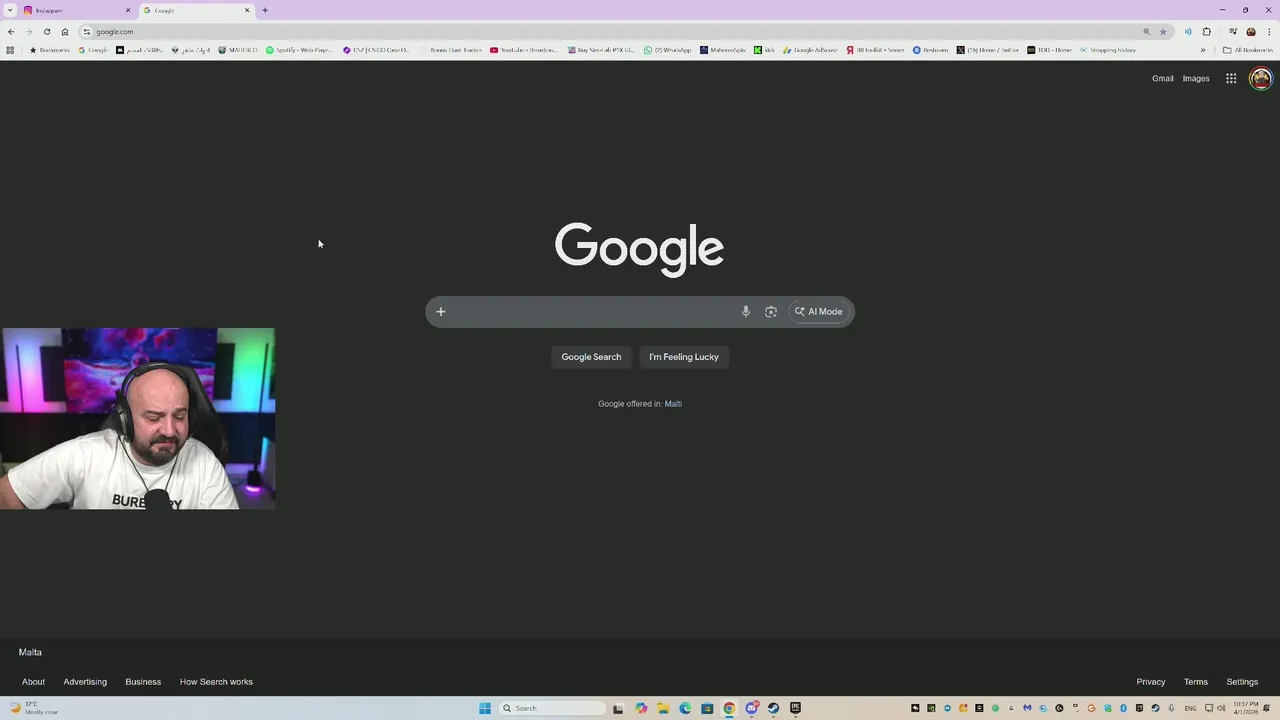Open the bookmarks bar apps grid icon

[x=10, y=50]
